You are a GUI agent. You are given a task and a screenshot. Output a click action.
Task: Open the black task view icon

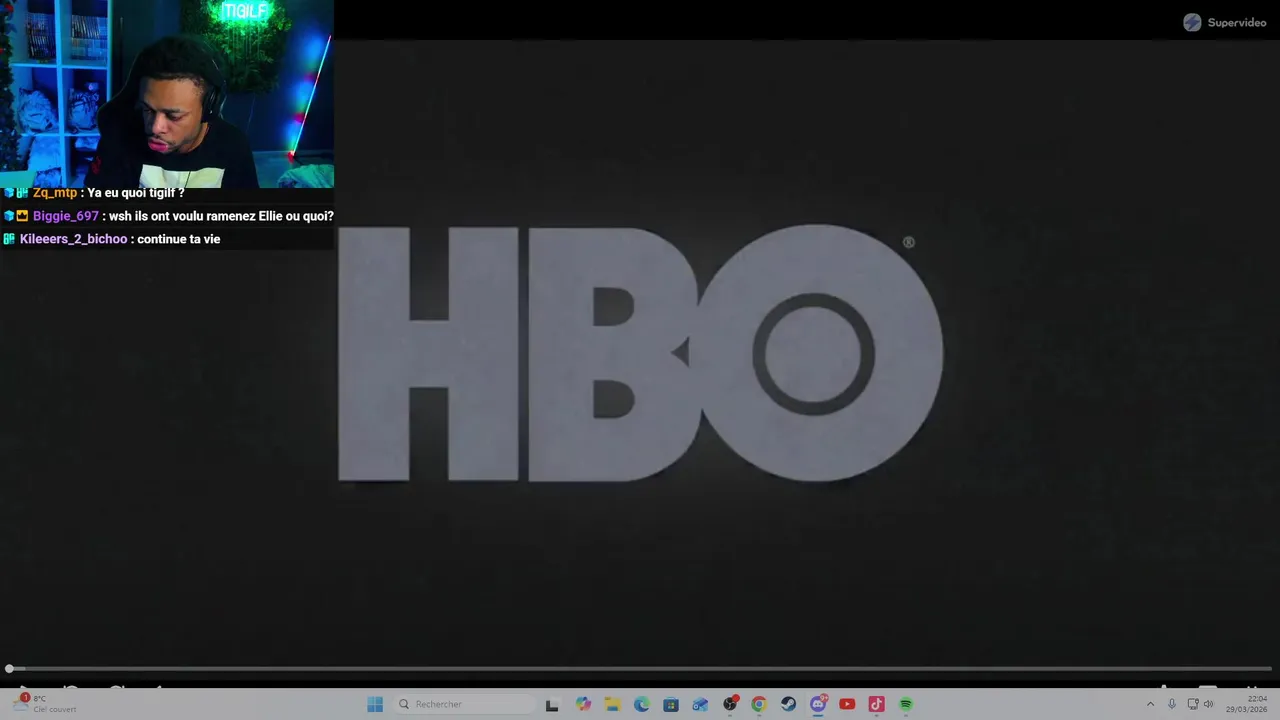552,704
